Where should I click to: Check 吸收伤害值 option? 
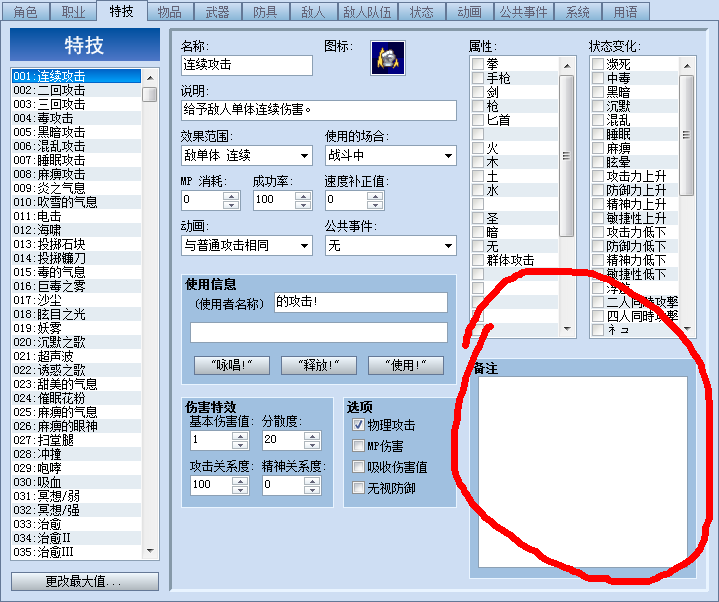pyautogui.click(x=358, y=467)
